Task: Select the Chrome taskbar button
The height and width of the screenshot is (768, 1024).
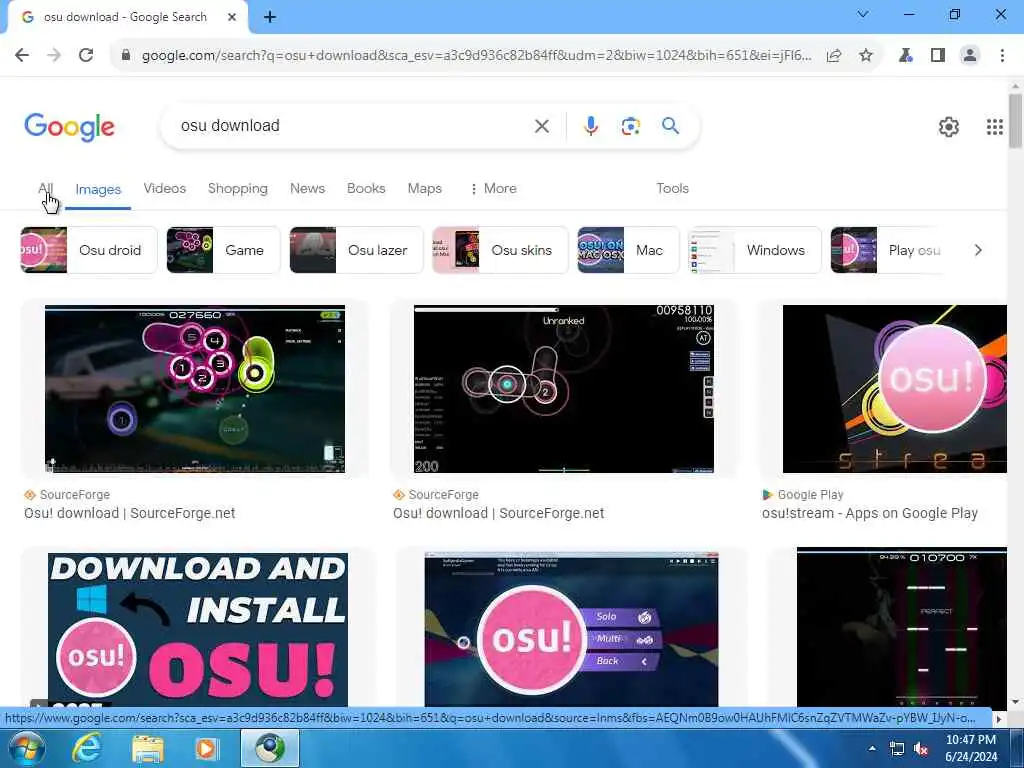Action: 270,748
